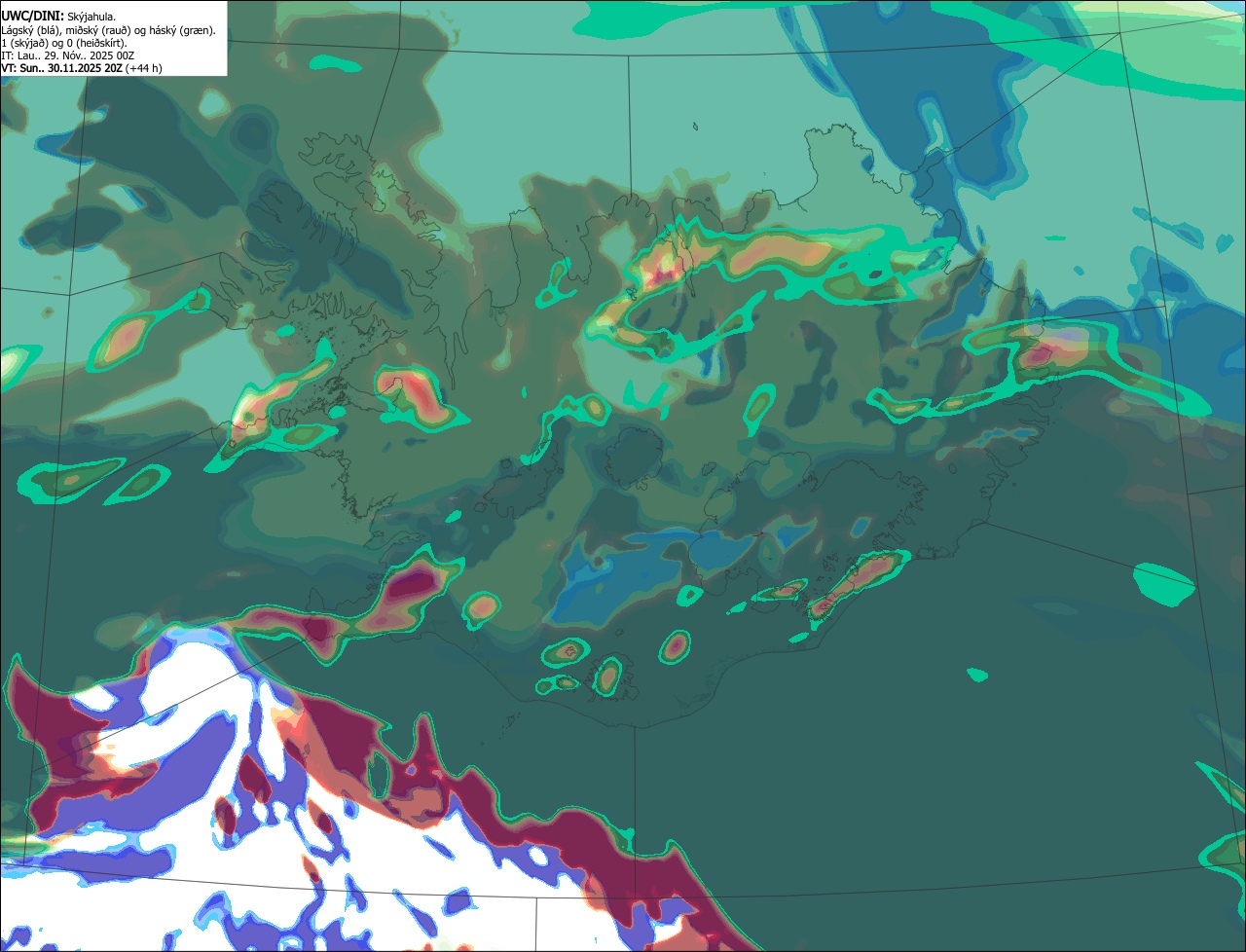Click the line '1 (skýjað) og 0 (heiðskírt).'
Screen dimensions: 1246x952
64,43
